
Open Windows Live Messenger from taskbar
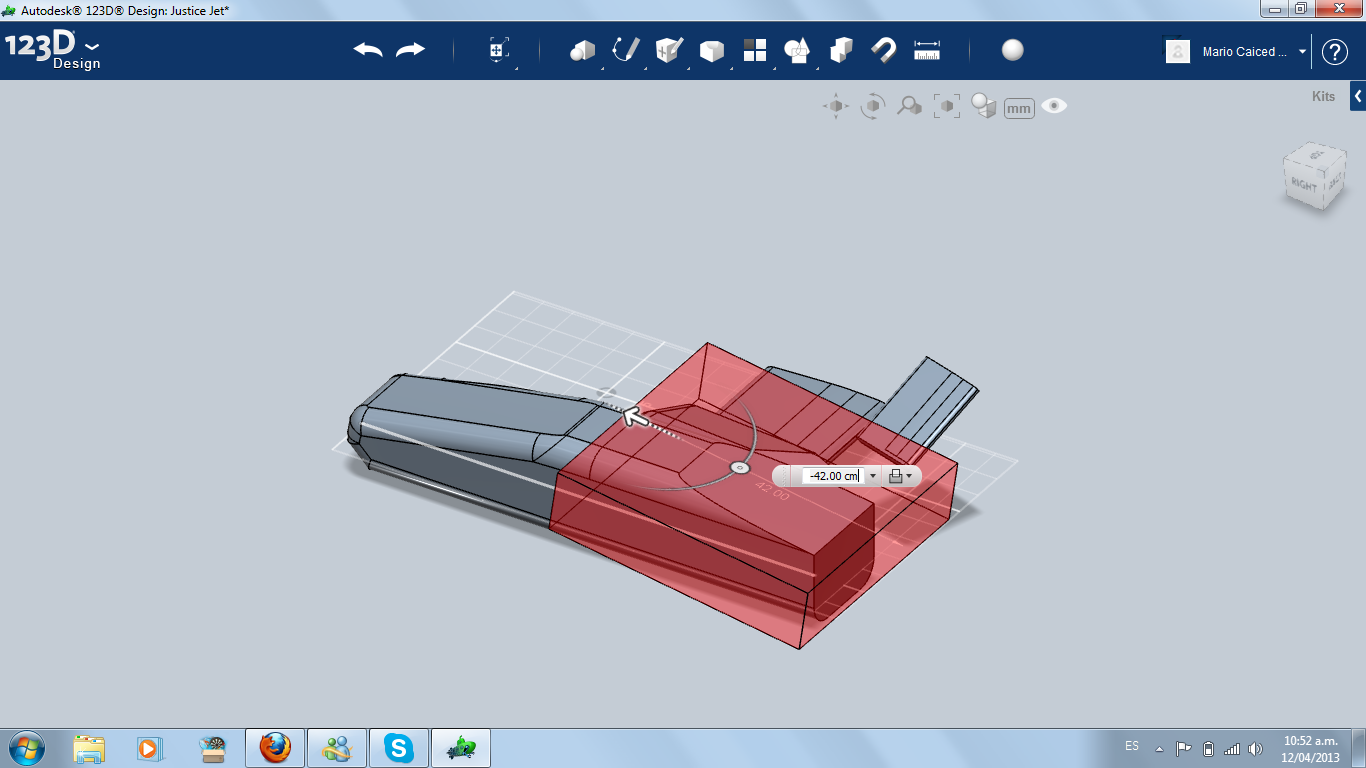(336, 748)
